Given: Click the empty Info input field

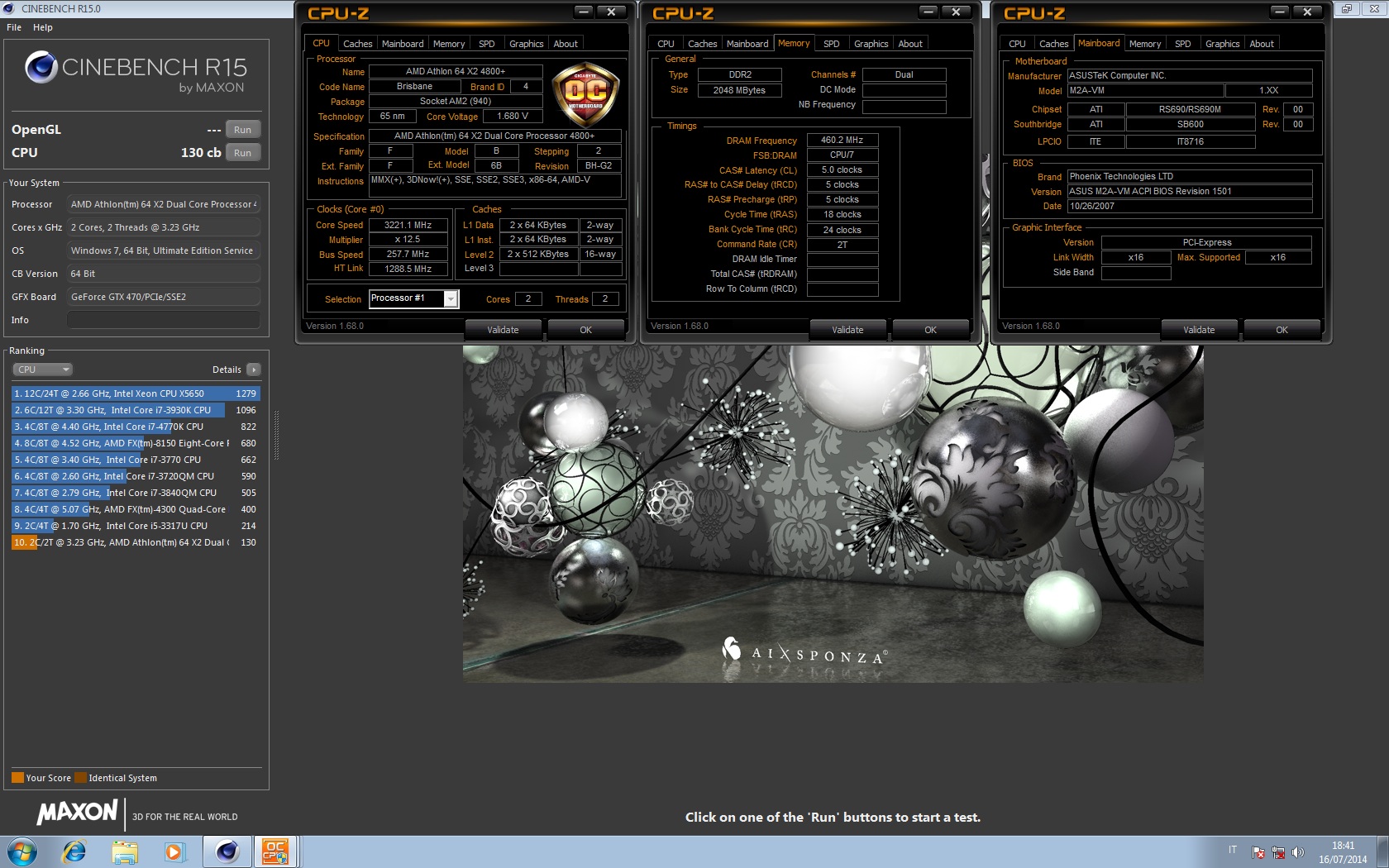Looking at the screenshot, I should (164, 320).
